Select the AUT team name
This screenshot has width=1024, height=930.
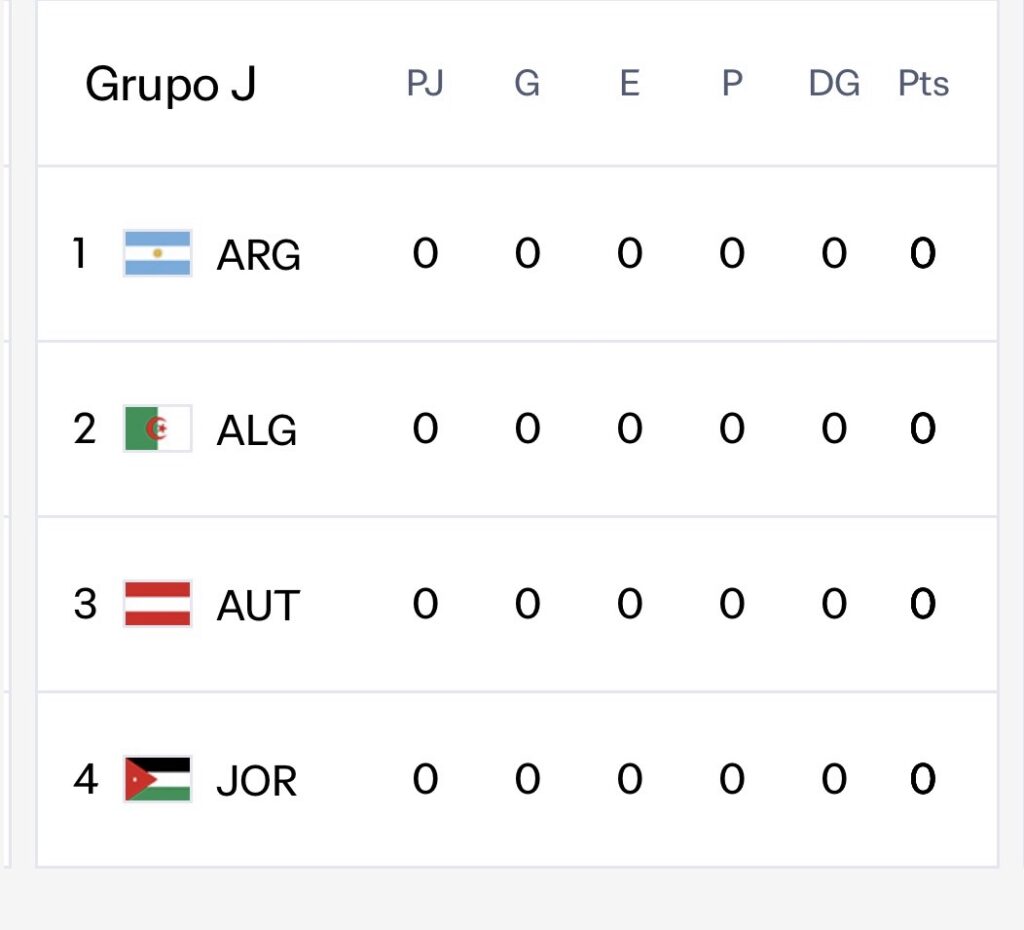coord(258,606)
